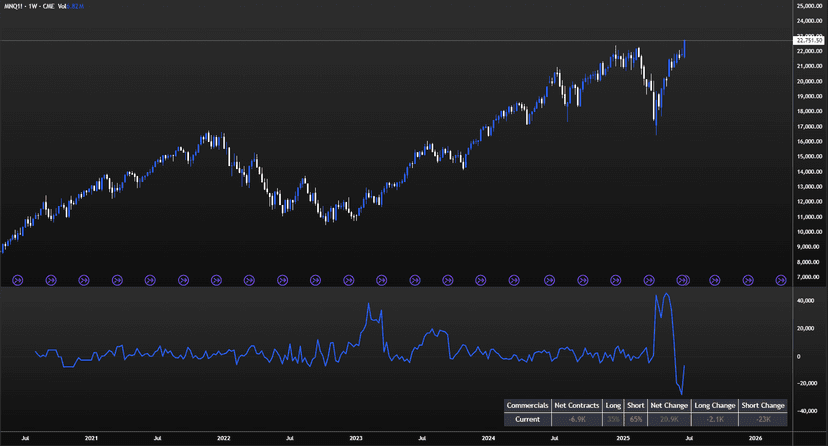The image size is (828, 446).
Task: Click the 35% long percentage cell
Action: tap(613, 419)
